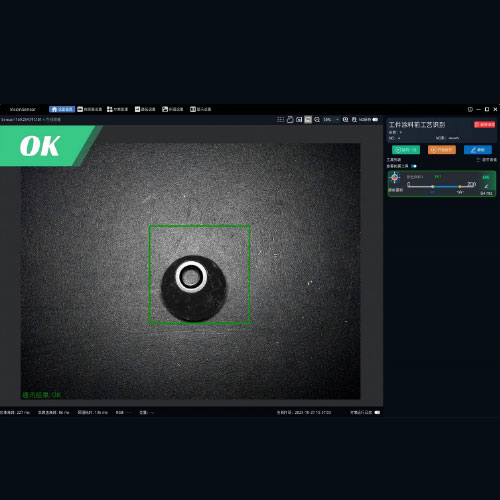Viewport: 500px width, 500px height.
Task: Click the zoom out magnifier icon
Action: (317, 119)
